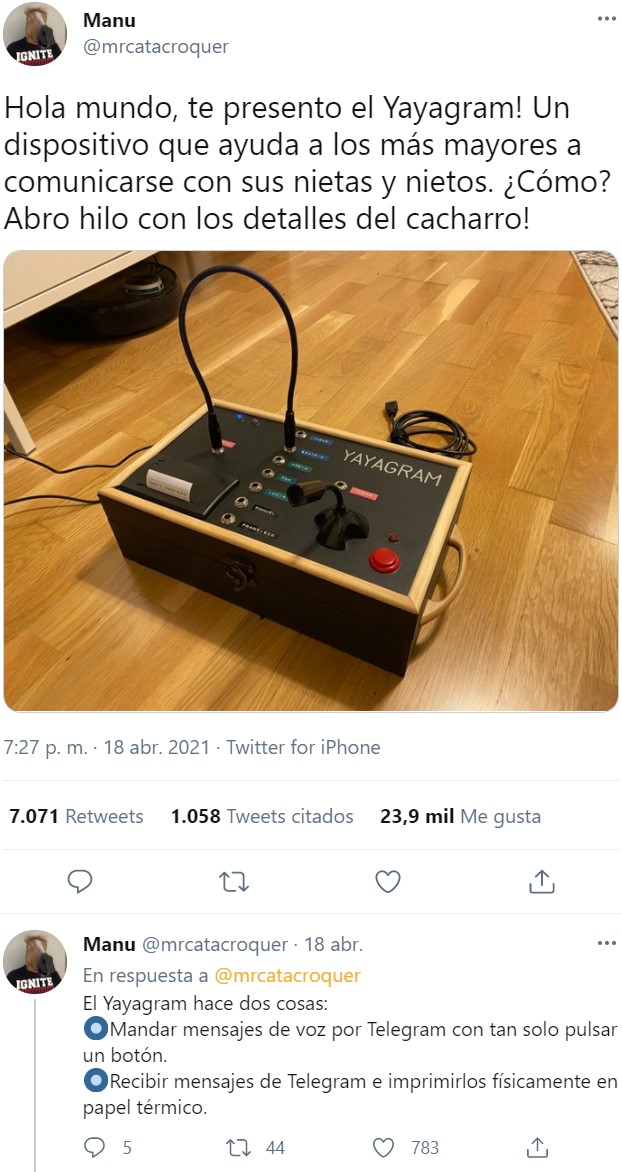The image size is (622, 1172).
Task: Open Manu's profile picture at top
Action: pyautogui.click(x=35, y=35)
